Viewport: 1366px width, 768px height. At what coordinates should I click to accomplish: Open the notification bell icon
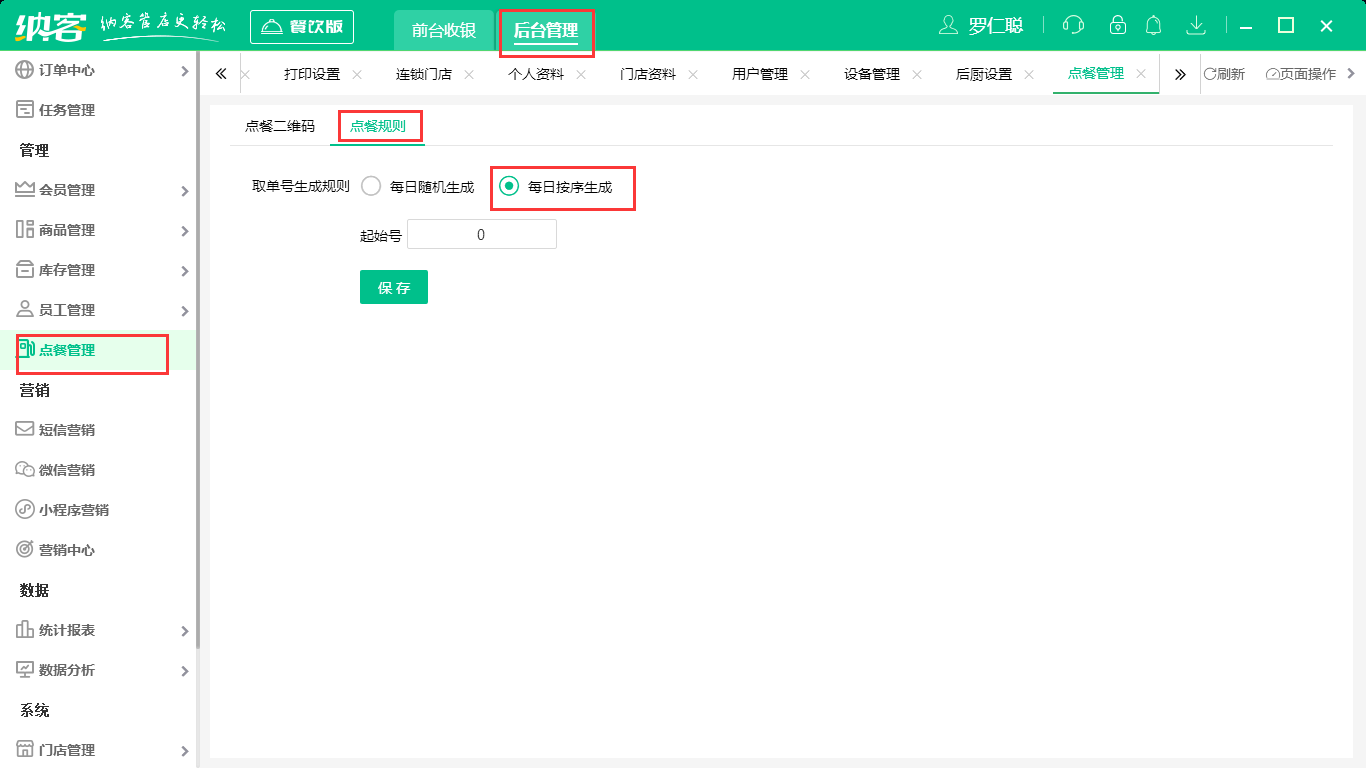coord(1154,26)
